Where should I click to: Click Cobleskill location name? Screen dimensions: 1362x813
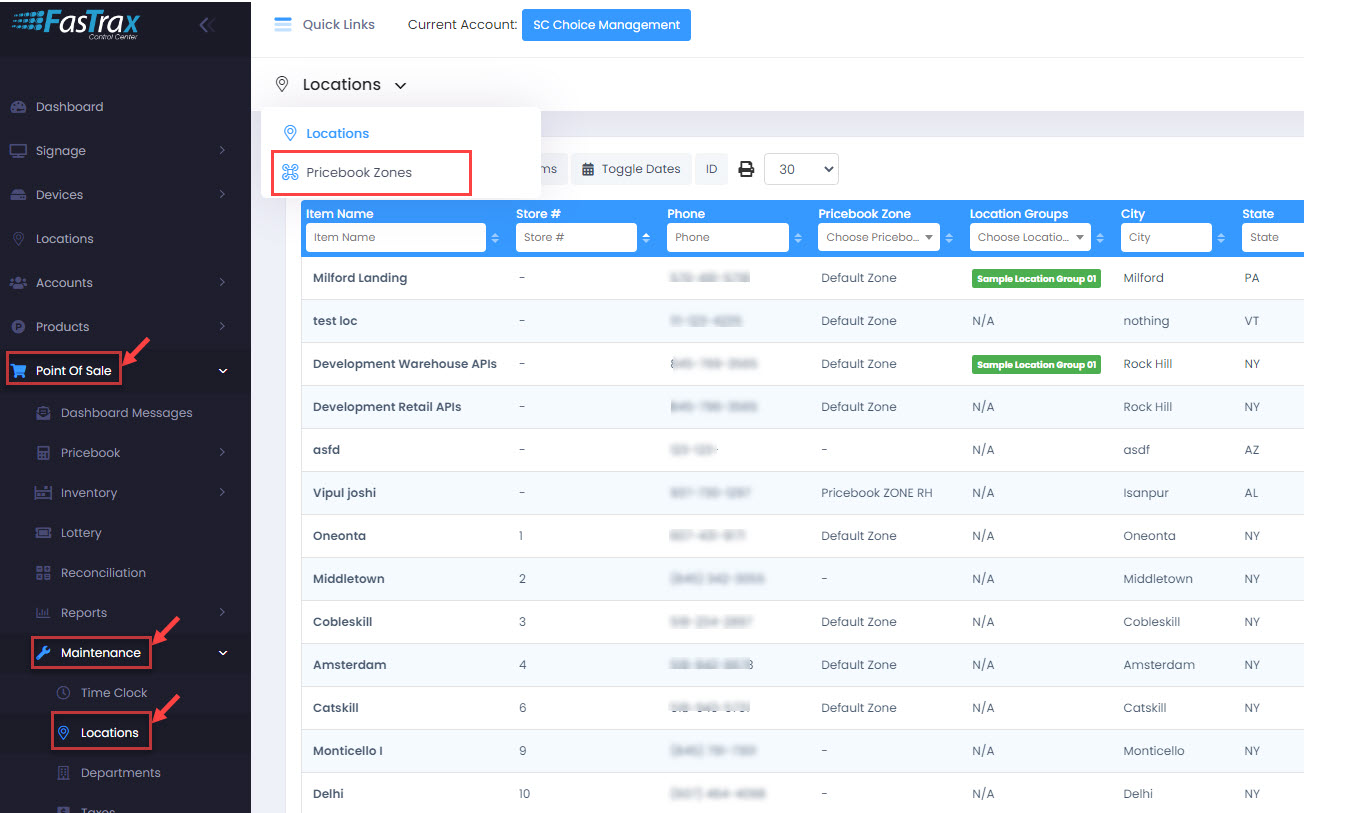tap(343, 622)
